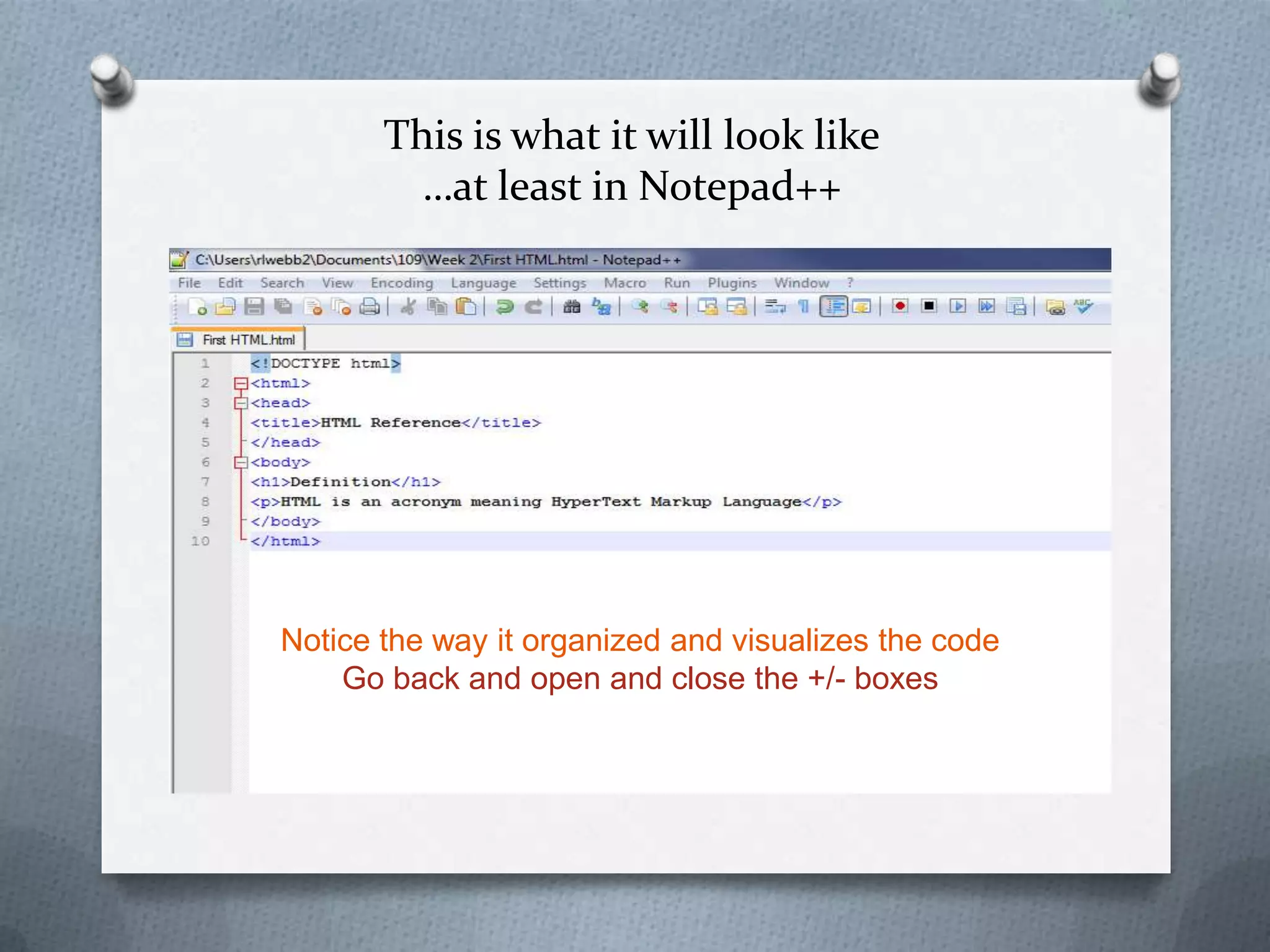Image resolution: width=1270 pixels, height=952 pixels.
Task: Toggle the highlighted Indent Guide icon
Action: [833, 306]
